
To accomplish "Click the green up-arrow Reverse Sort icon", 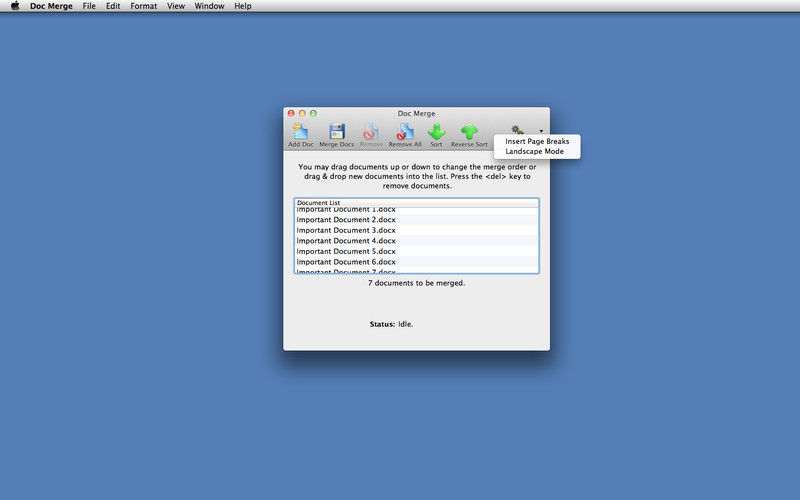I will tap(469, 132).
